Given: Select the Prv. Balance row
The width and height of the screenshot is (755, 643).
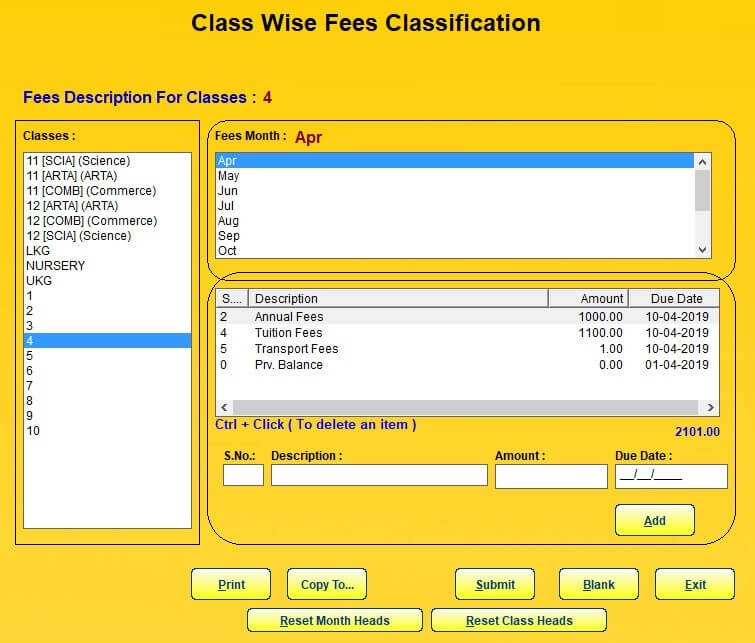Looking at the screenshot, I should (468, 364).
